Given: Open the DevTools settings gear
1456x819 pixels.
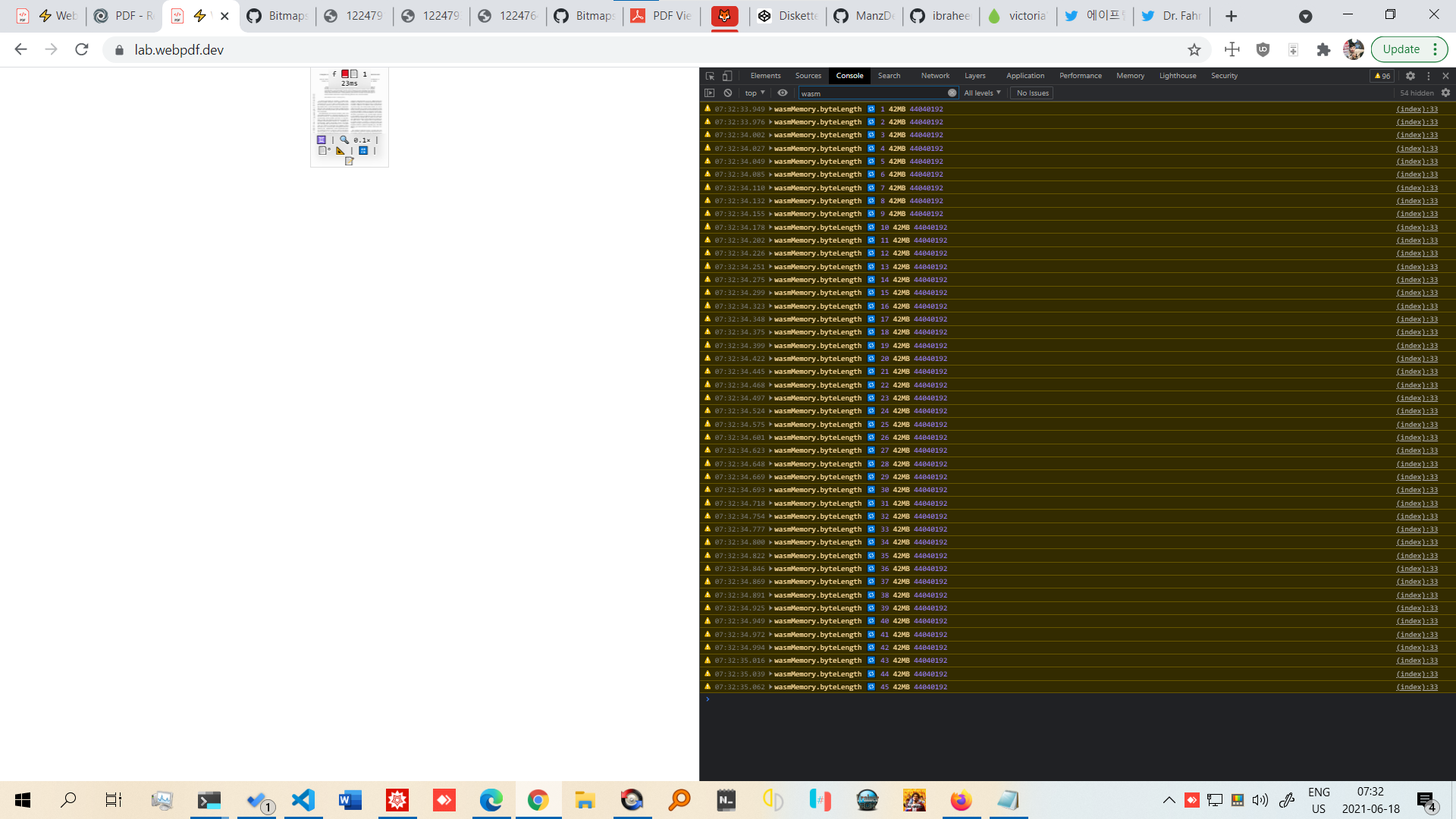Looking at the screenshot, I should [1410, 76].
